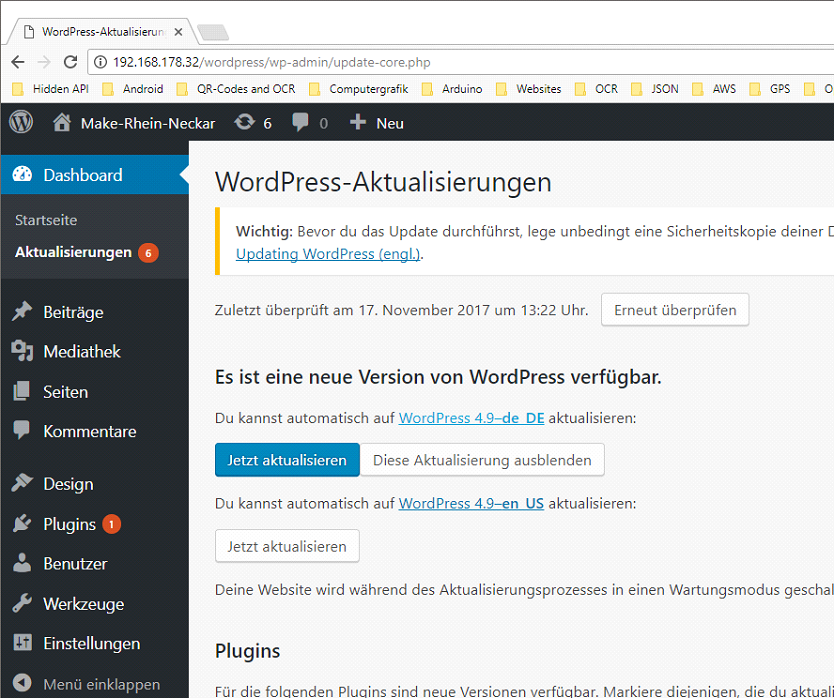Go back using browser back arrow

[18, 62]
